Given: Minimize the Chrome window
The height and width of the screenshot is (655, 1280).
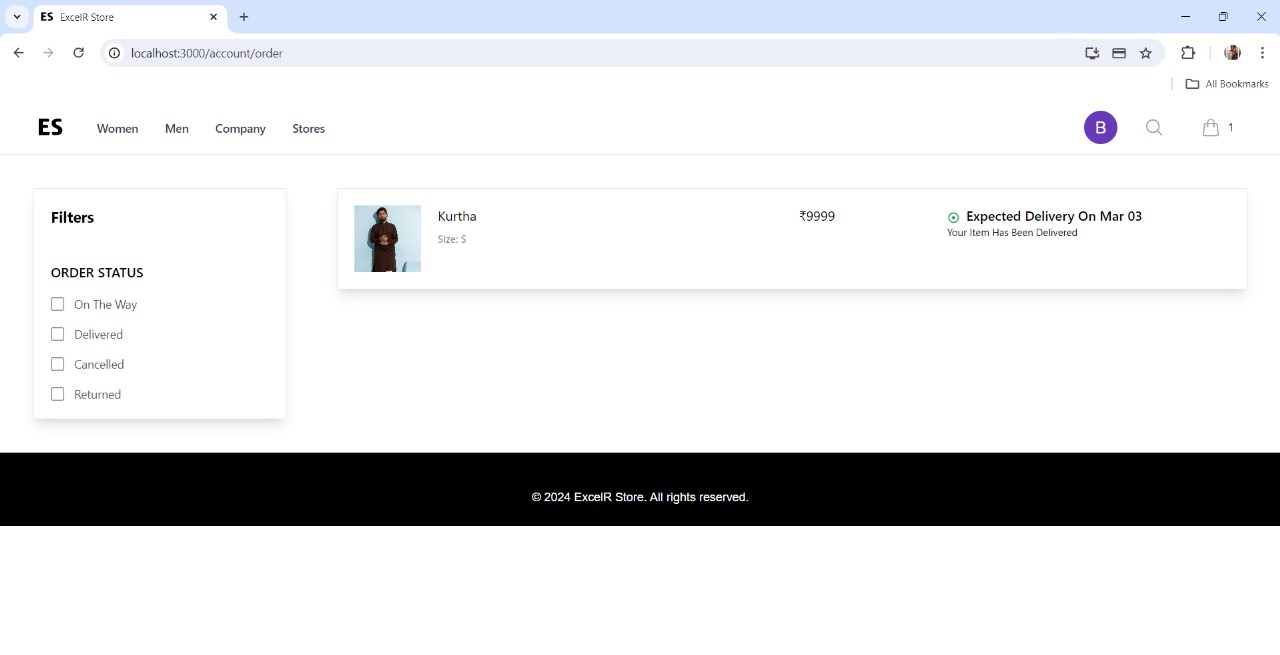Looking at the screenshot, I should (x=1185, y=17).
